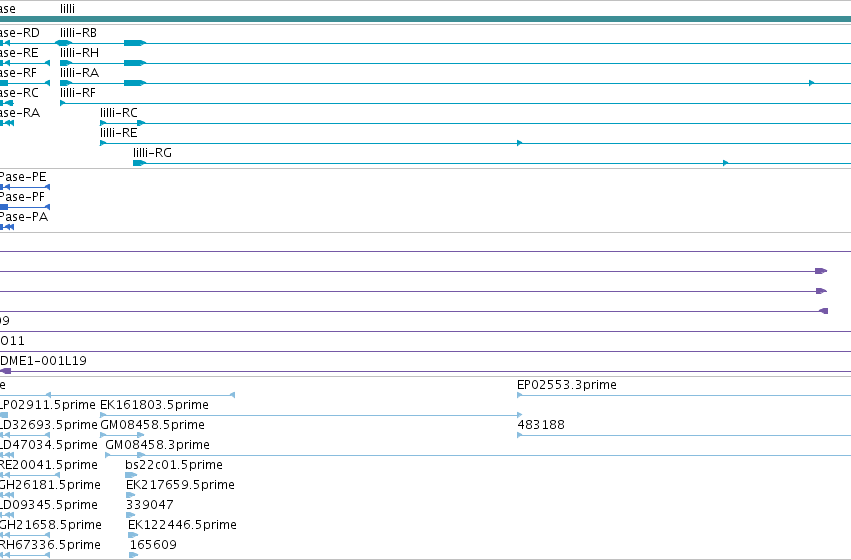The height and width of the screenshot is (560, 851).
Task: Select the 483188 feature label
Action: coord(541,425)
